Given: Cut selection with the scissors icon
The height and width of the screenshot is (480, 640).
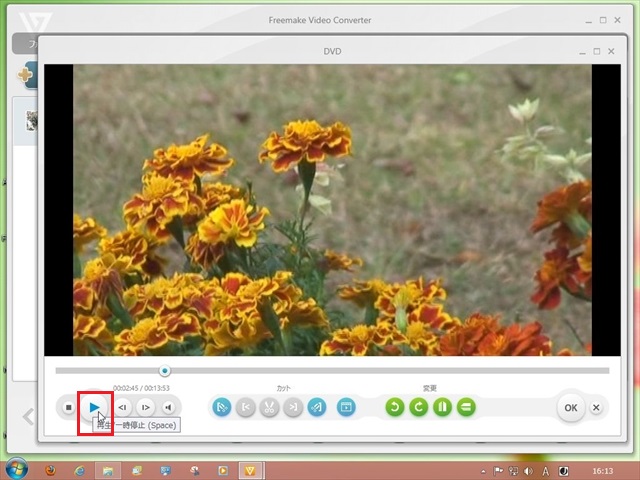Looking at the screenshot, I should [269, 407].
